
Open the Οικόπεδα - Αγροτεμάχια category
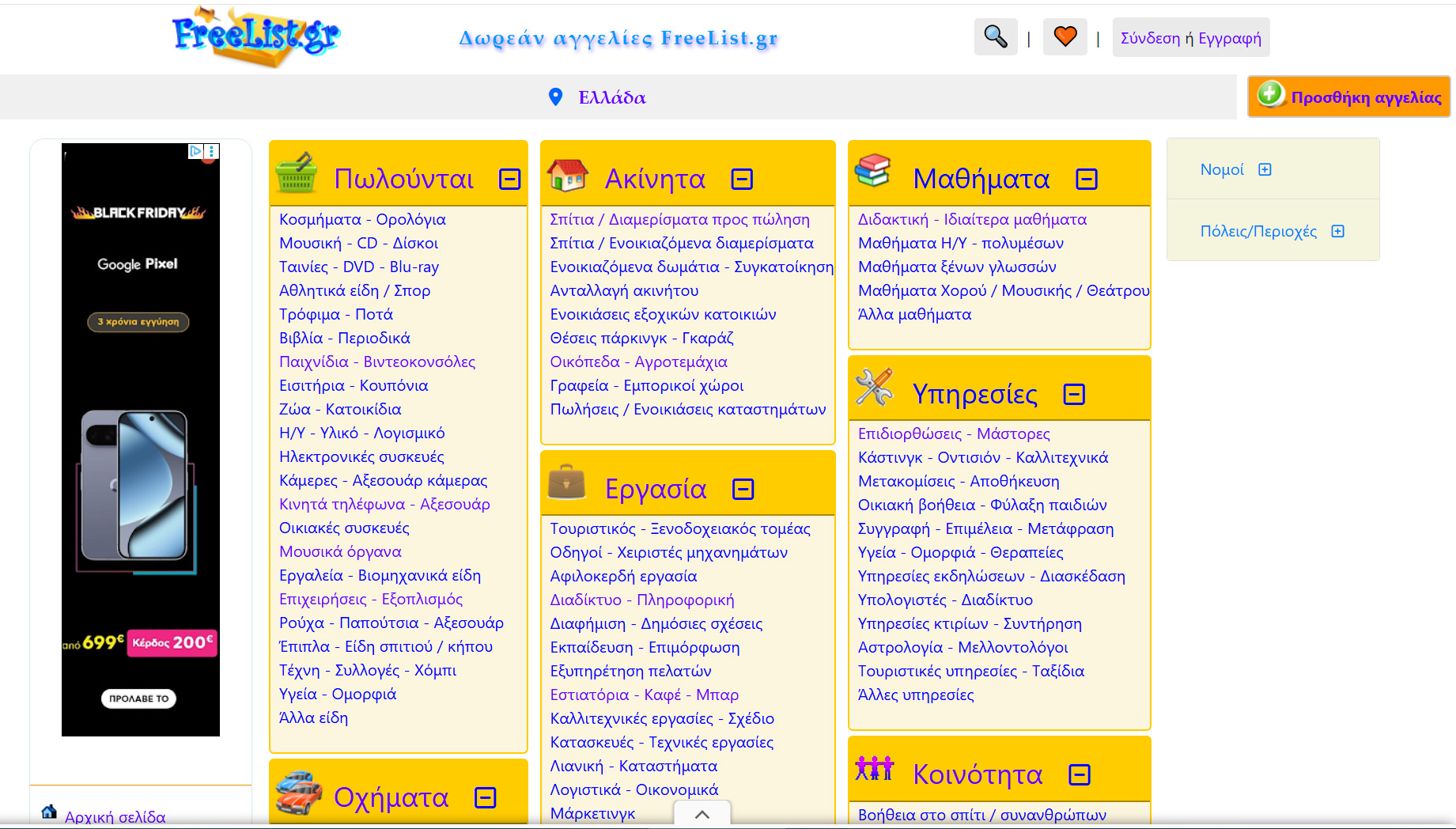click(x=638, y=362)
